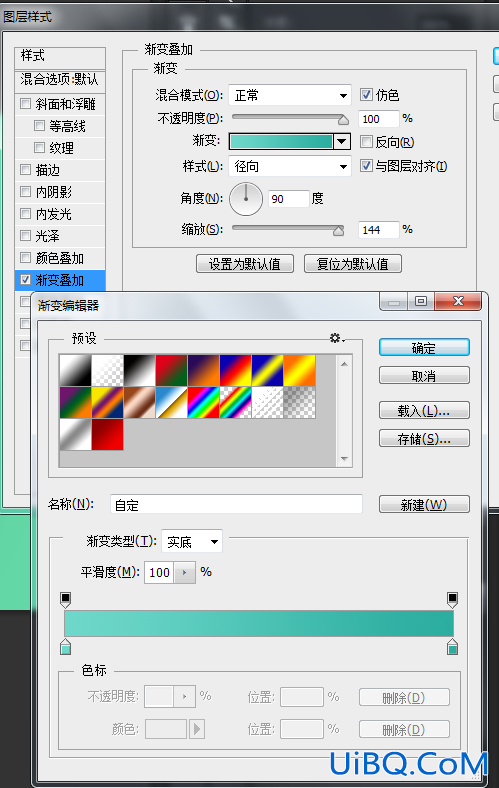This screenshot has width=499, height=788.
Task: Select the dark red gradient preset
Action: [x=108, y=435]
